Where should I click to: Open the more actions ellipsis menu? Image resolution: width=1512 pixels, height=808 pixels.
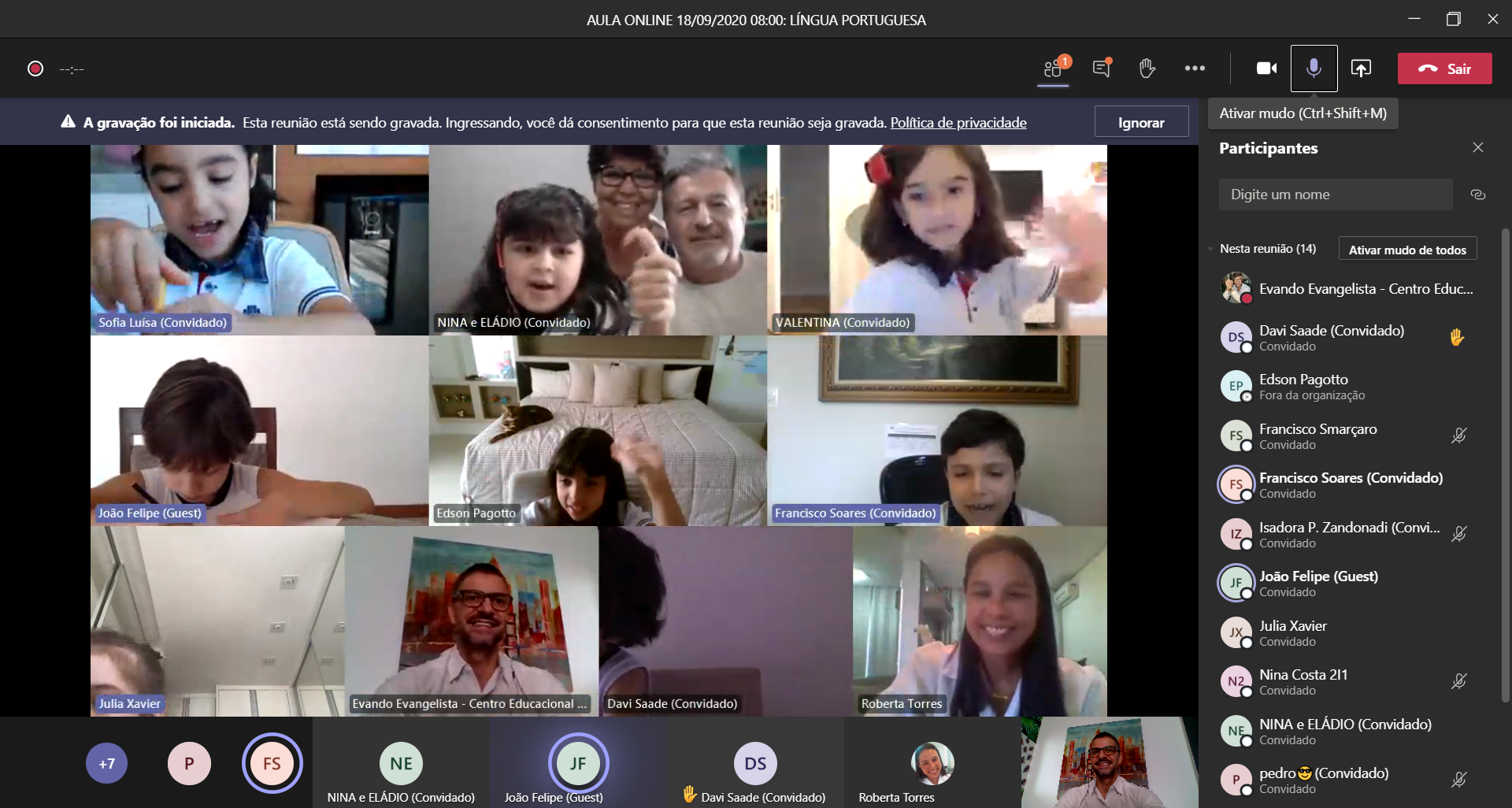pyautogui.click(x=1195, y=69)
